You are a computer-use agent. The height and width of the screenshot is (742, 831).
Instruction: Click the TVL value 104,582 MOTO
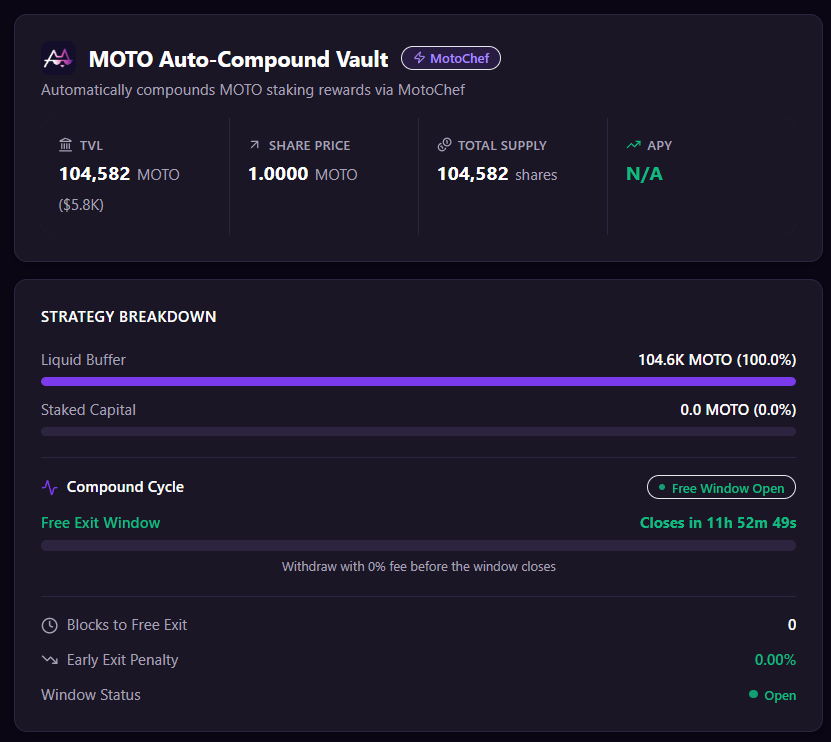[x=119, y=174]
